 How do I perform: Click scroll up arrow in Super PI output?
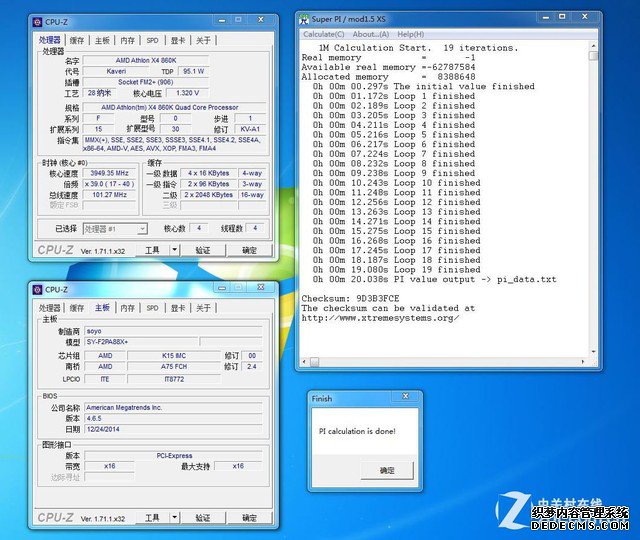click(593, 46)
